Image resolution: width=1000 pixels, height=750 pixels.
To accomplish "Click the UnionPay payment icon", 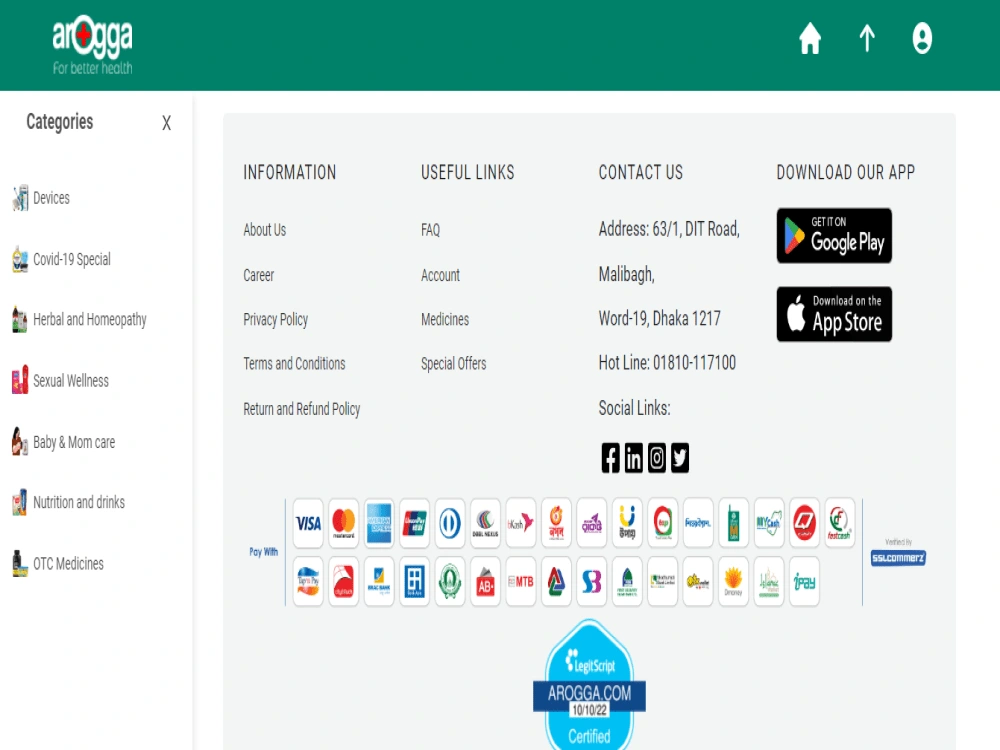I will [415, 524].
